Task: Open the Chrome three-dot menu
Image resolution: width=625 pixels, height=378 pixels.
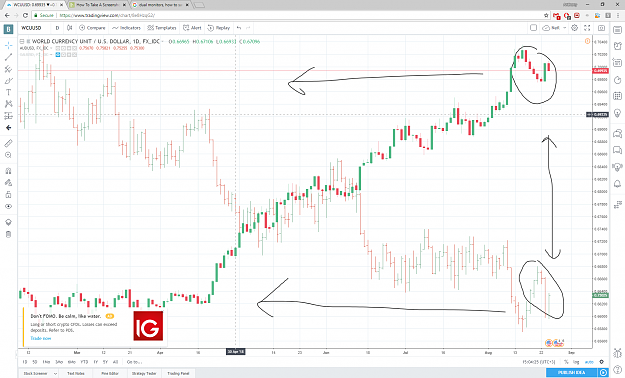Action: 618,15
